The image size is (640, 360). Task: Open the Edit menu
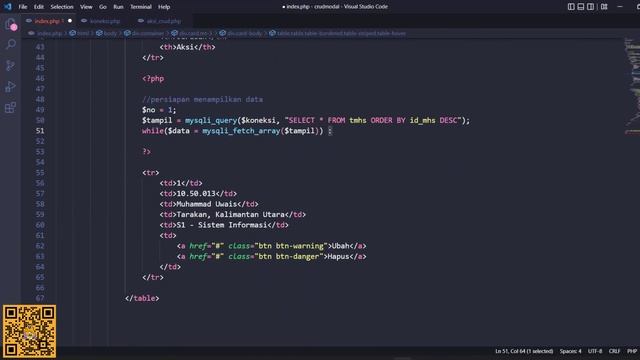(x=39, y=7)
